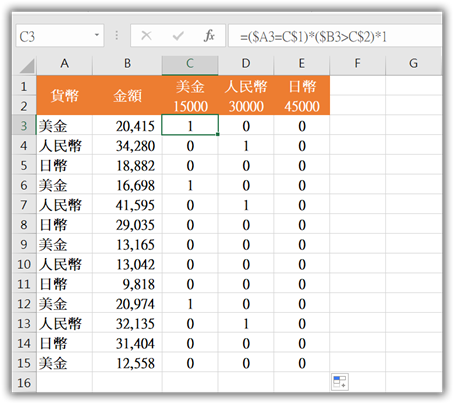The height and width of the screenshot is (404, 454).
Task: Select amount cell 41,595
Action: coord(127,205)
